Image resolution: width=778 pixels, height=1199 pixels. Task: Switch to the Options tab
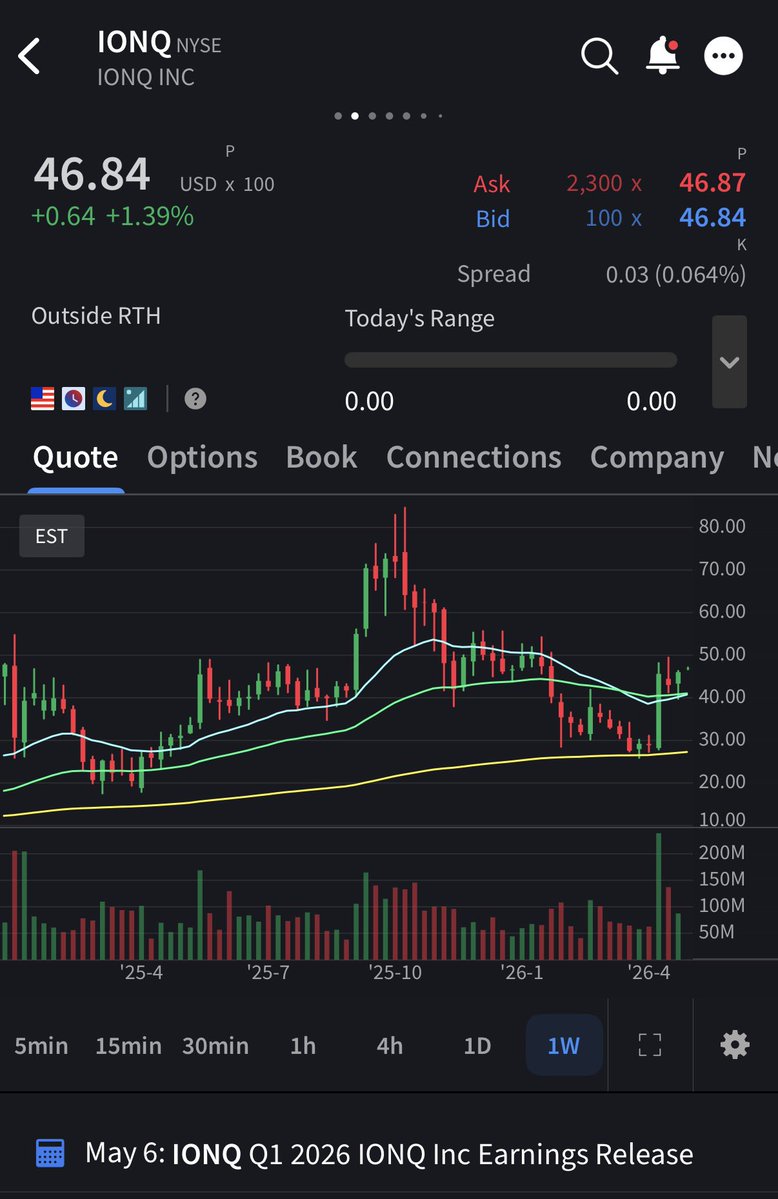tap(202, 457)
